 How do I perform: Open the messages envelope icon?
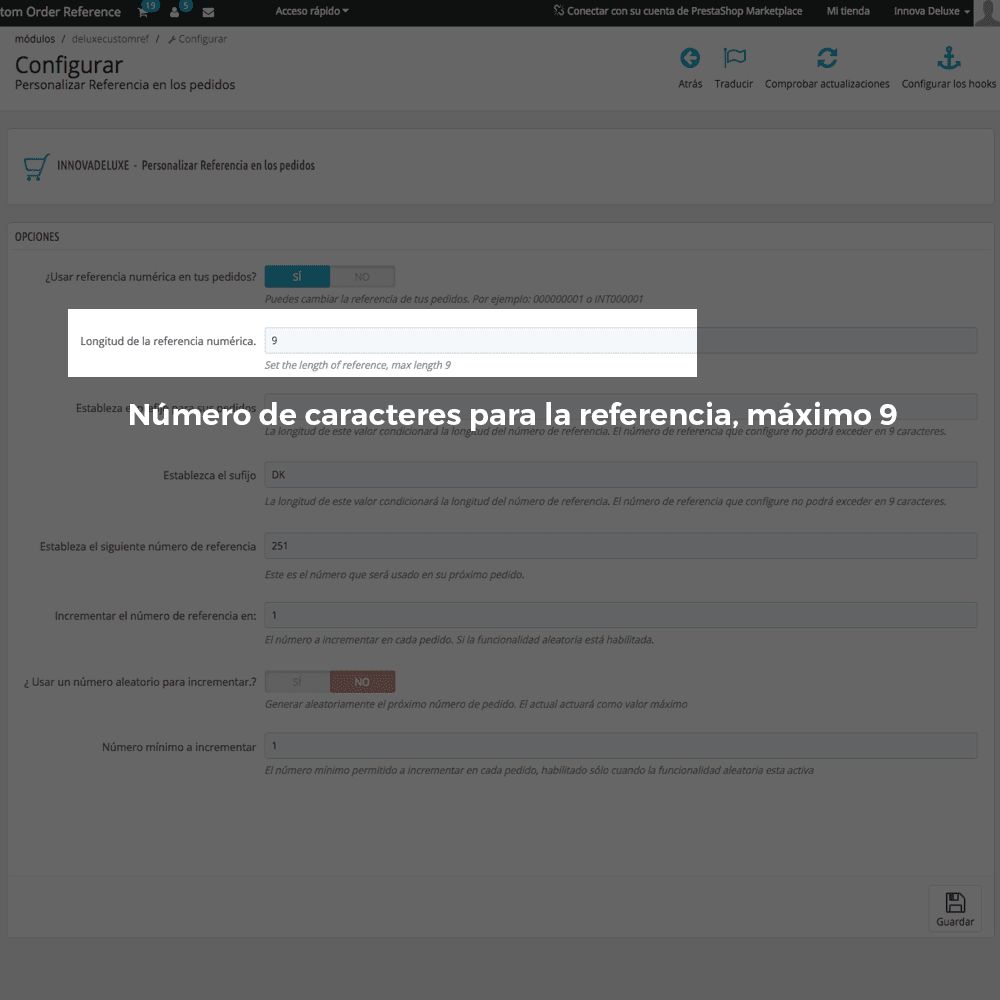[x=208, y=12]
